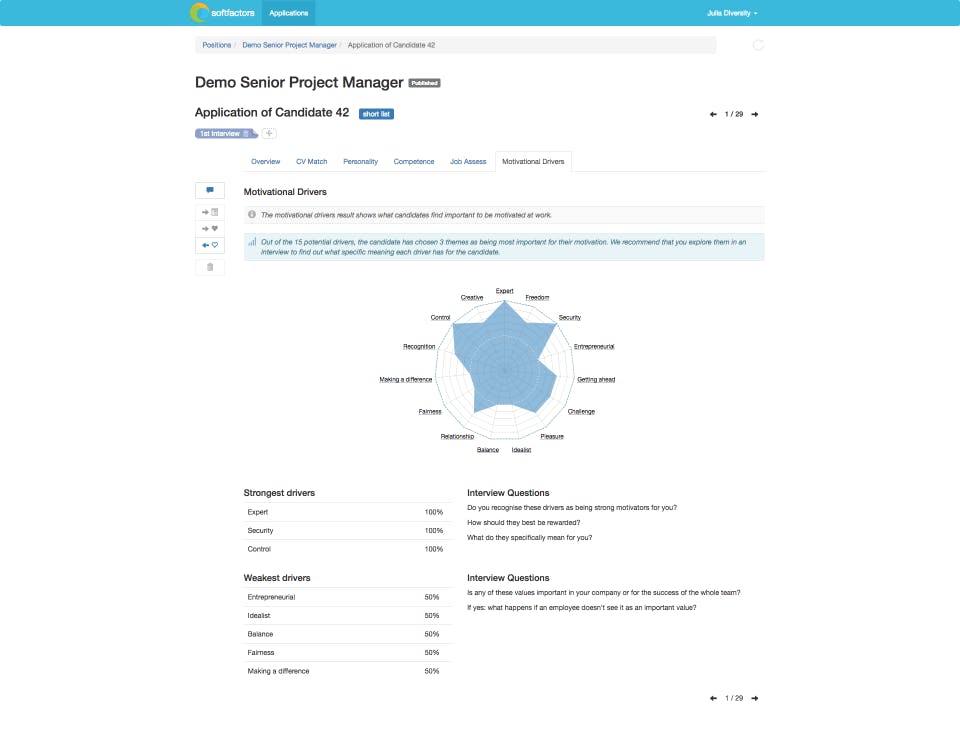Viewport: 960px width, 747px height.
Task: Click the Recognition label on the radar chart
Action: point(419,347)
